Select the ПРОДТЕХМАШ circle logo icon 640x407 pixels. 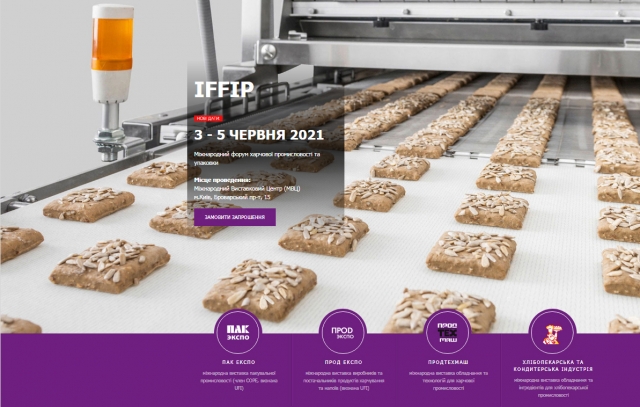[447, 332]
